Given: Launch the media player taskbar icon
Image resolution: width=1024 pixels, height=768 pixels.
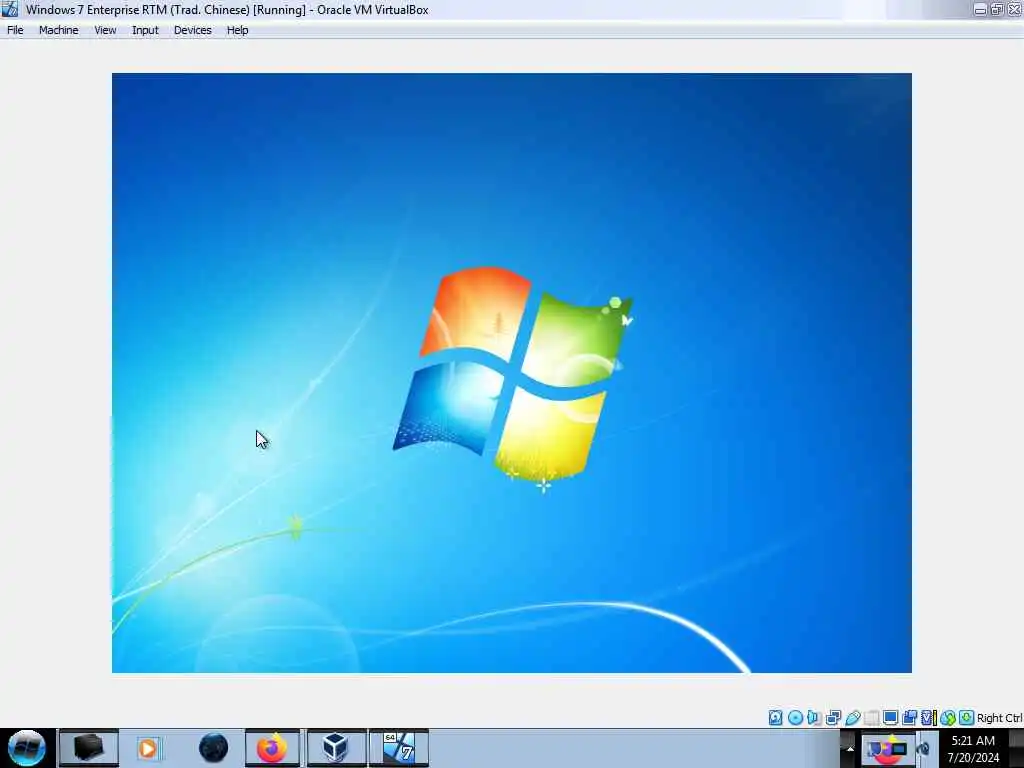Looking at the screenshot, I should pos(148,748).
